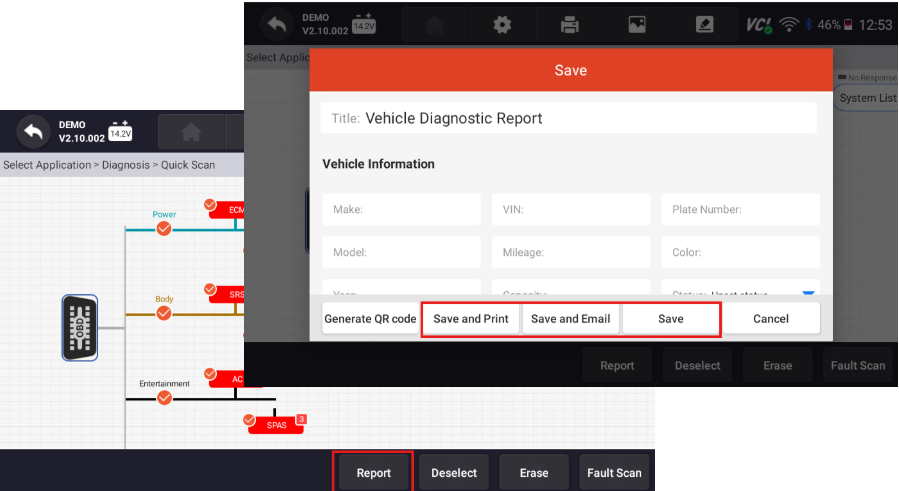Screen dimensions: 899x491
Task: Click the printer icon in toolbar
Action: click(x=569, y=25)
